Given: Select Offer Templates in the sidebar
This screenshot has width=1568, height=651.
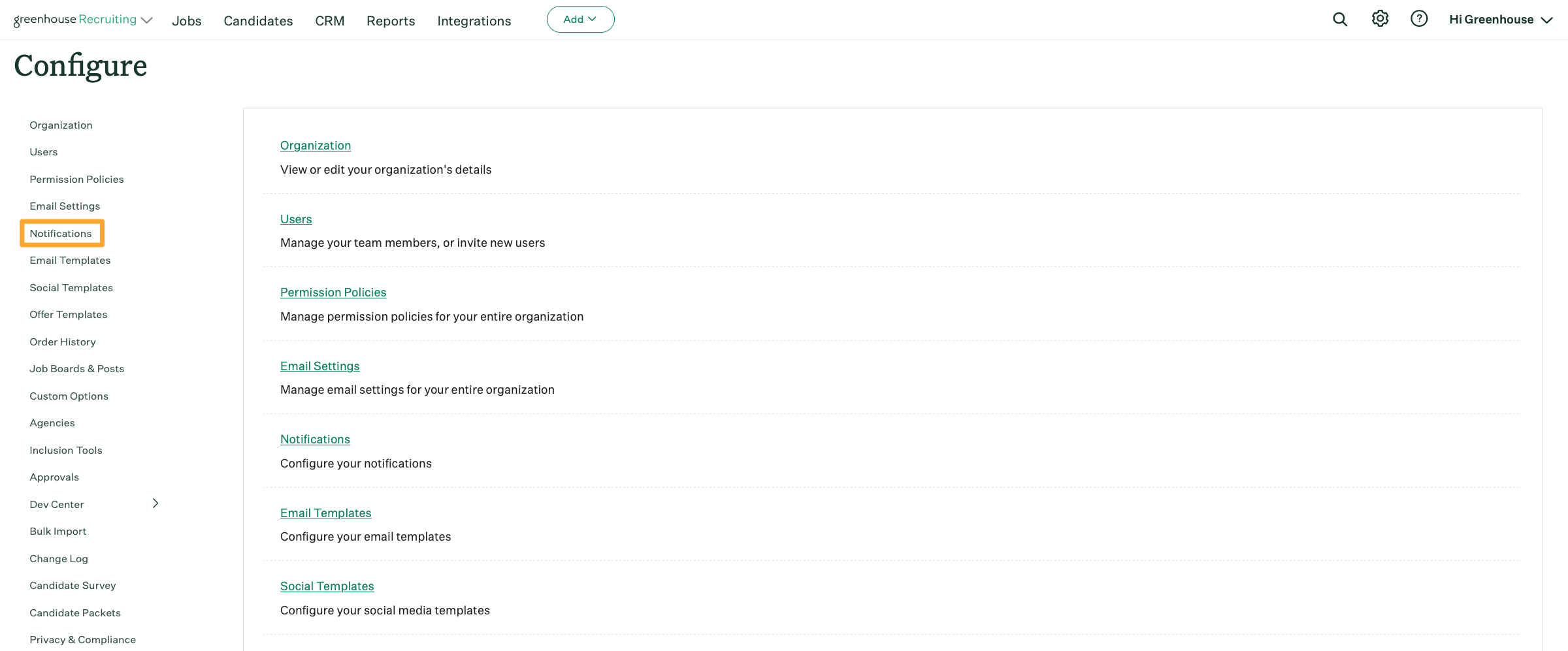Looking at the screenshot, I should pyautogui.click(x=68, y=314).
